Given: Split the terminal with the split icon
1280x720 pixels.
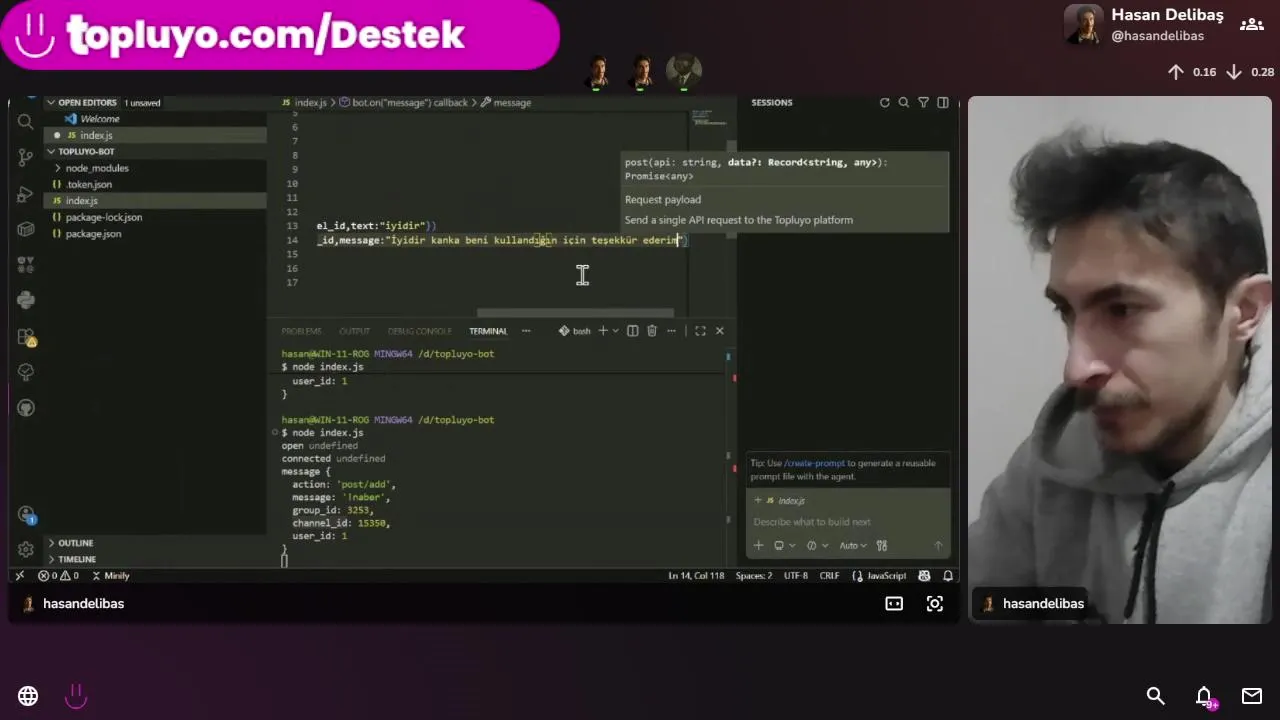Looking at the screenshot, I should click(x=632, y=331).
